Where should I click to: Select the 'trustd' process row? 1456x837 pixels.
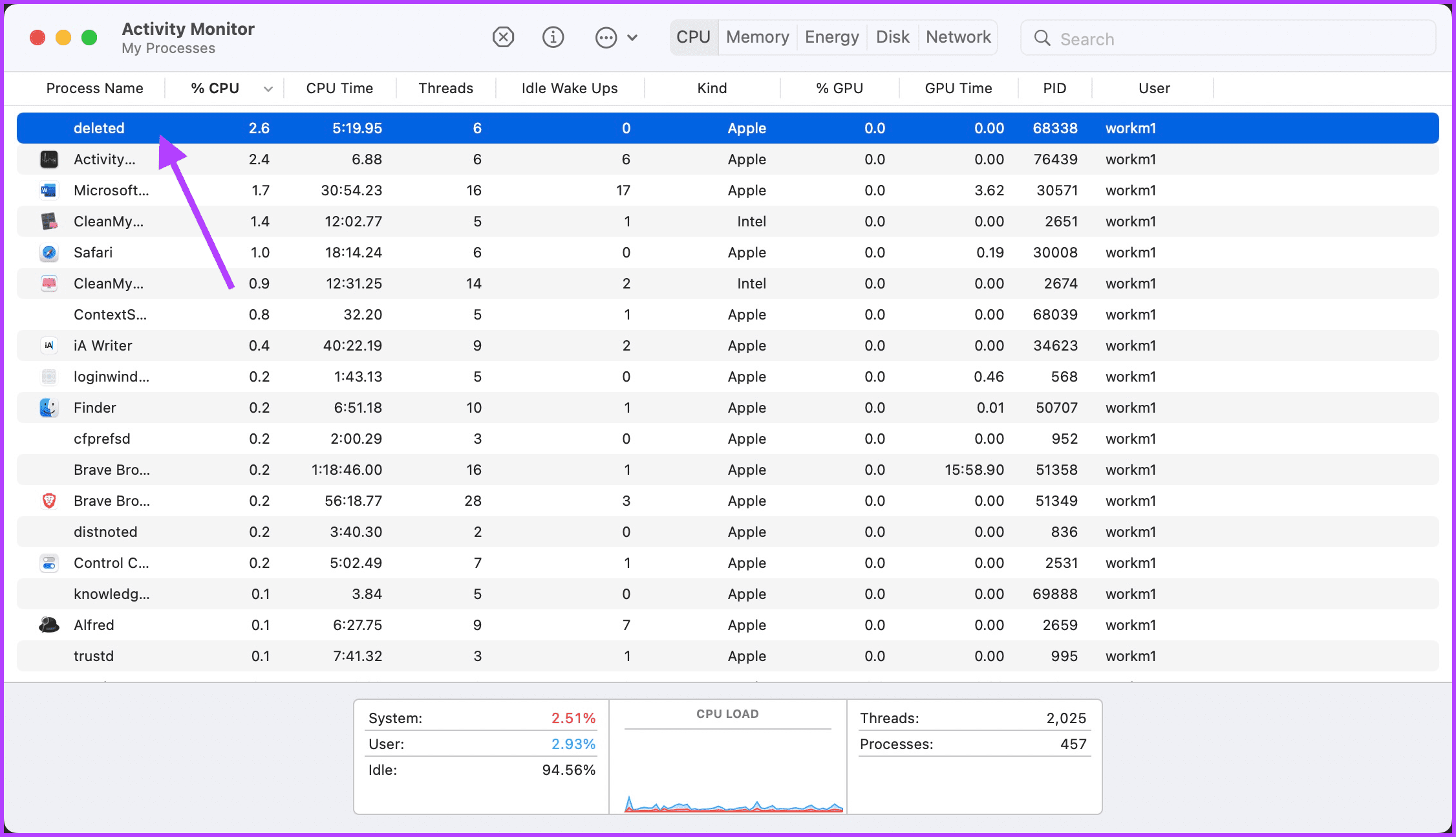pyautogui.click(x=727, y=656)
